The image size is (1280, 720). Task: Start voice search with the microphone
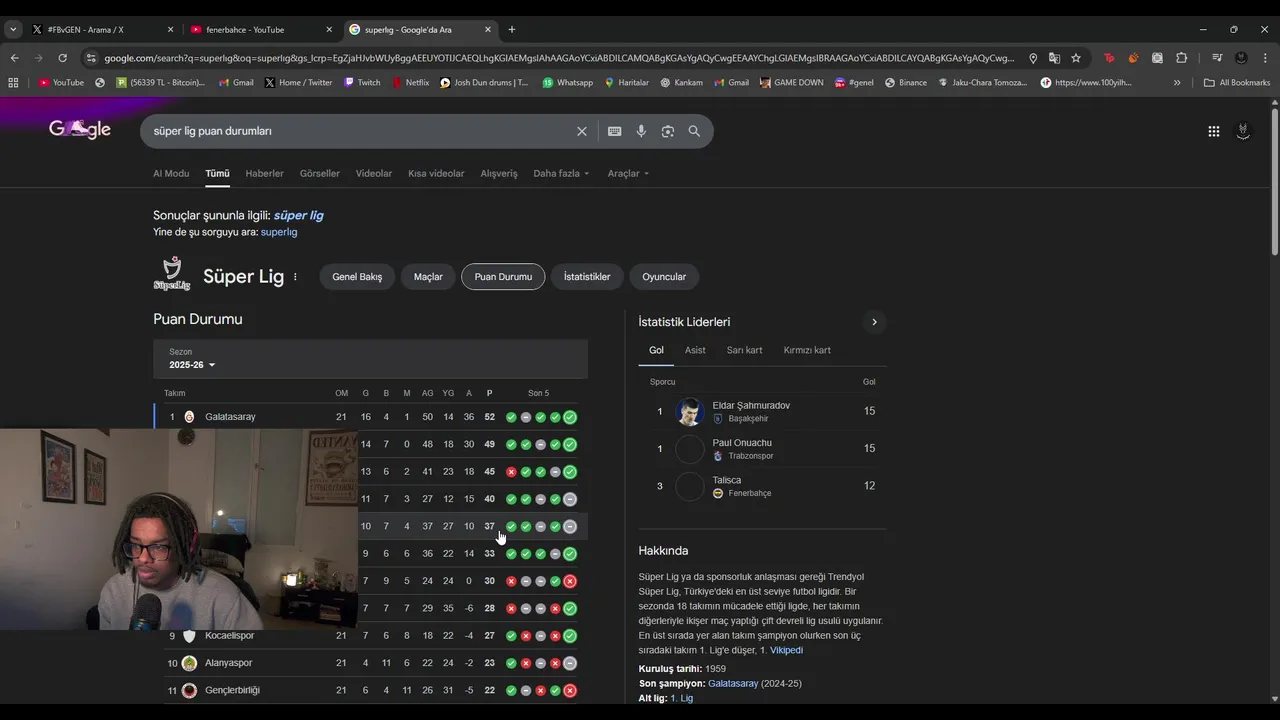click(641, 131)
